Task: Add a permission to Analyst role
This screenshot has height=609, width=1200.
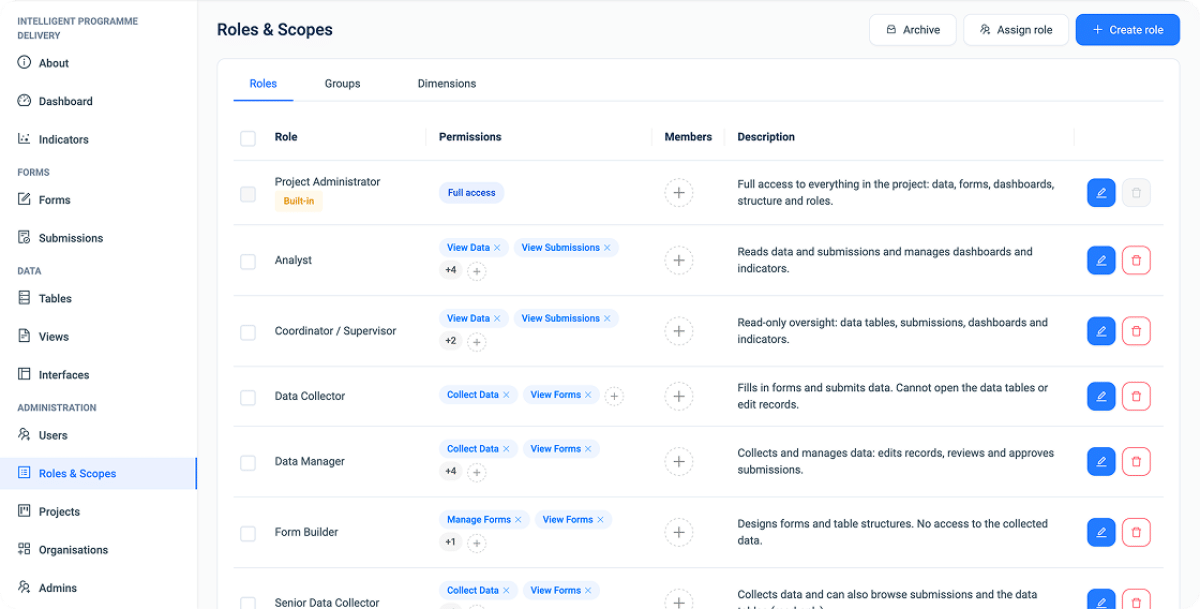Action: 477,271
